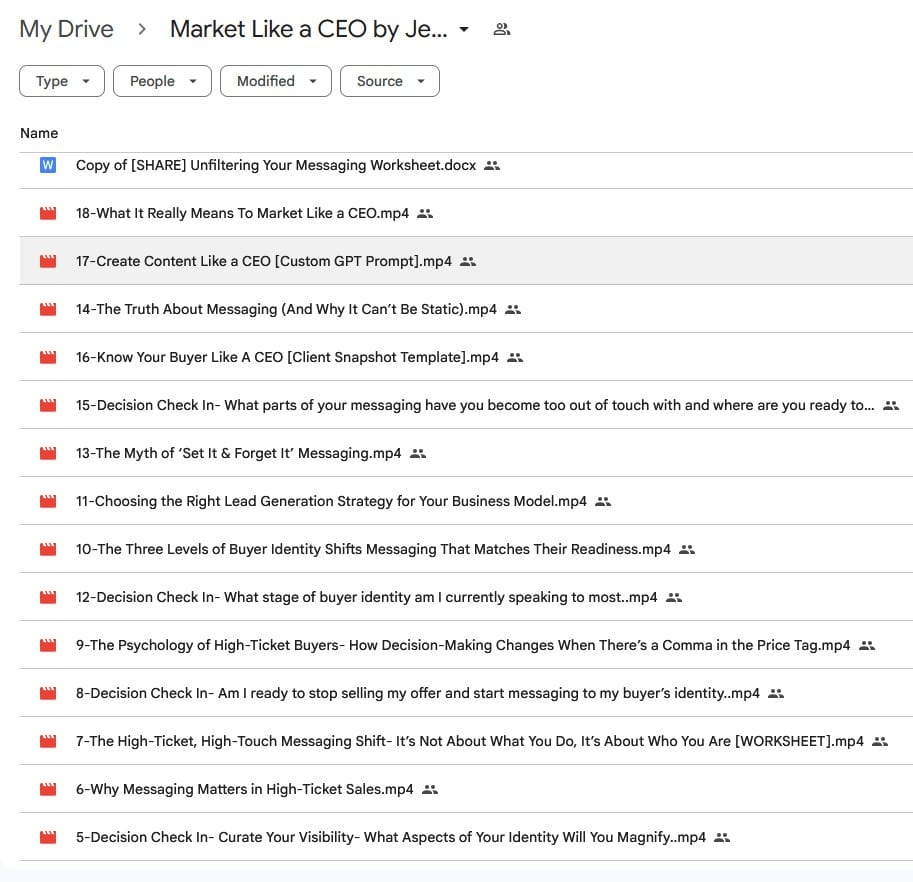The image size is (913, 882).
Task: Click the sharing icon beside 17-Create Content Like a CEO
Action: (x=467, y=261)
